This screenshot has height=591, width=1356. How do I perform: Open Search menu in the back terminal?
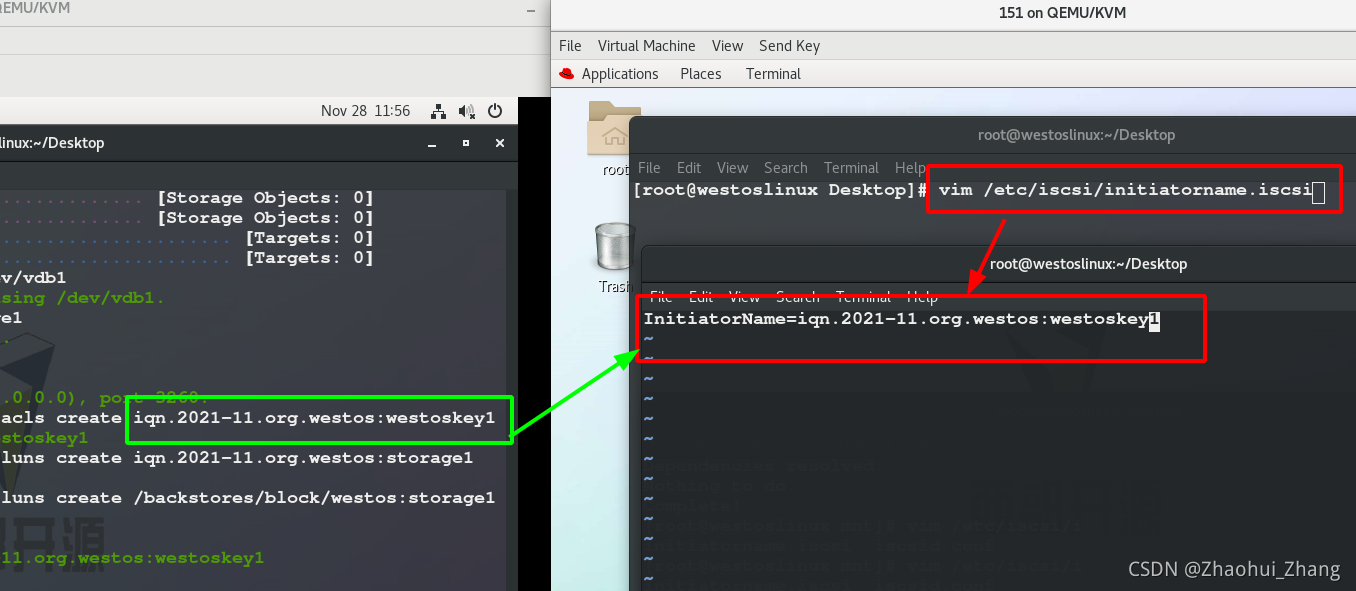click(x=785, y=168)
